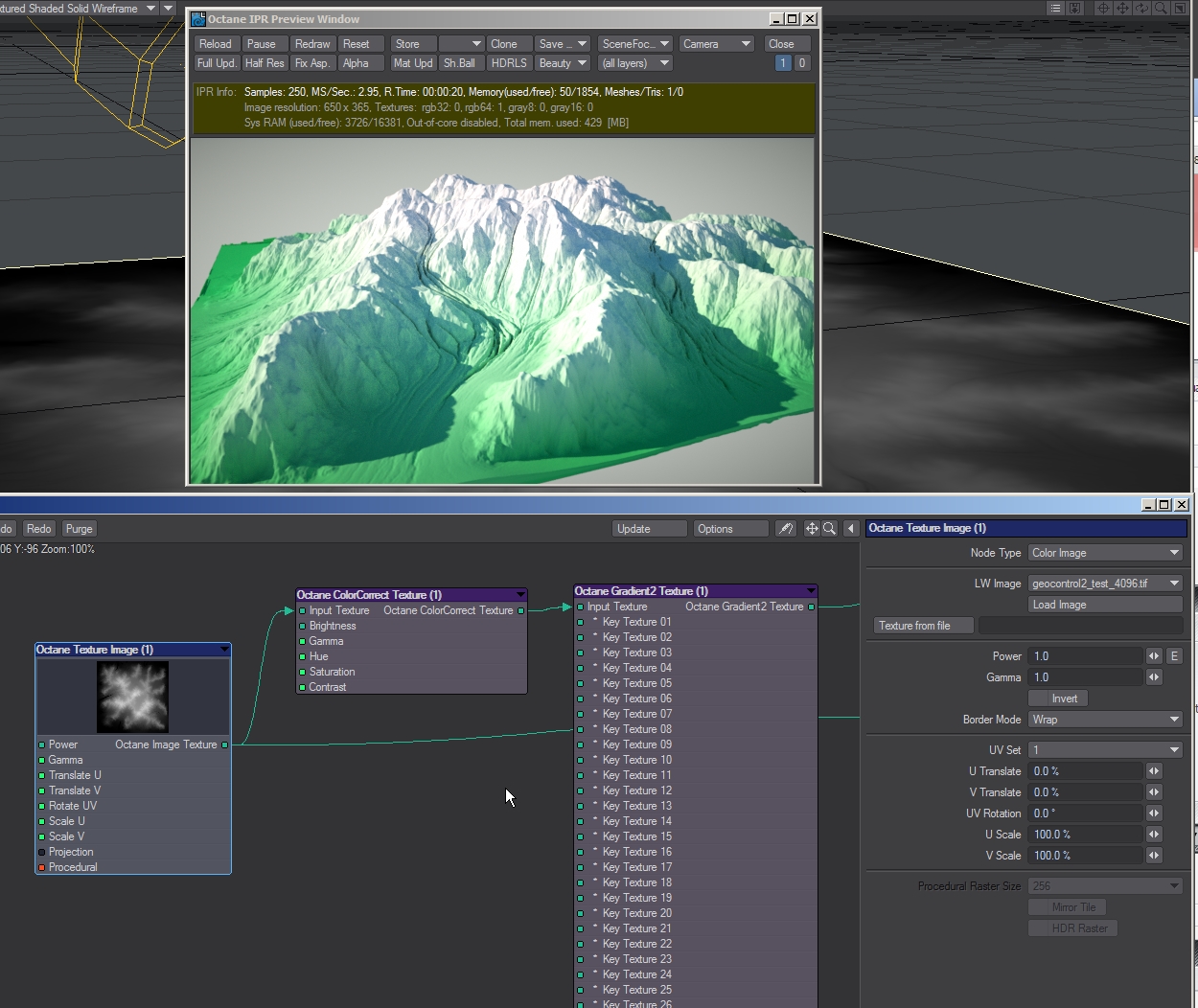Viewport: 1198px width, 1008px height.
Task: Open the Camera dropdown menu
Action: (x=717, y=44)
